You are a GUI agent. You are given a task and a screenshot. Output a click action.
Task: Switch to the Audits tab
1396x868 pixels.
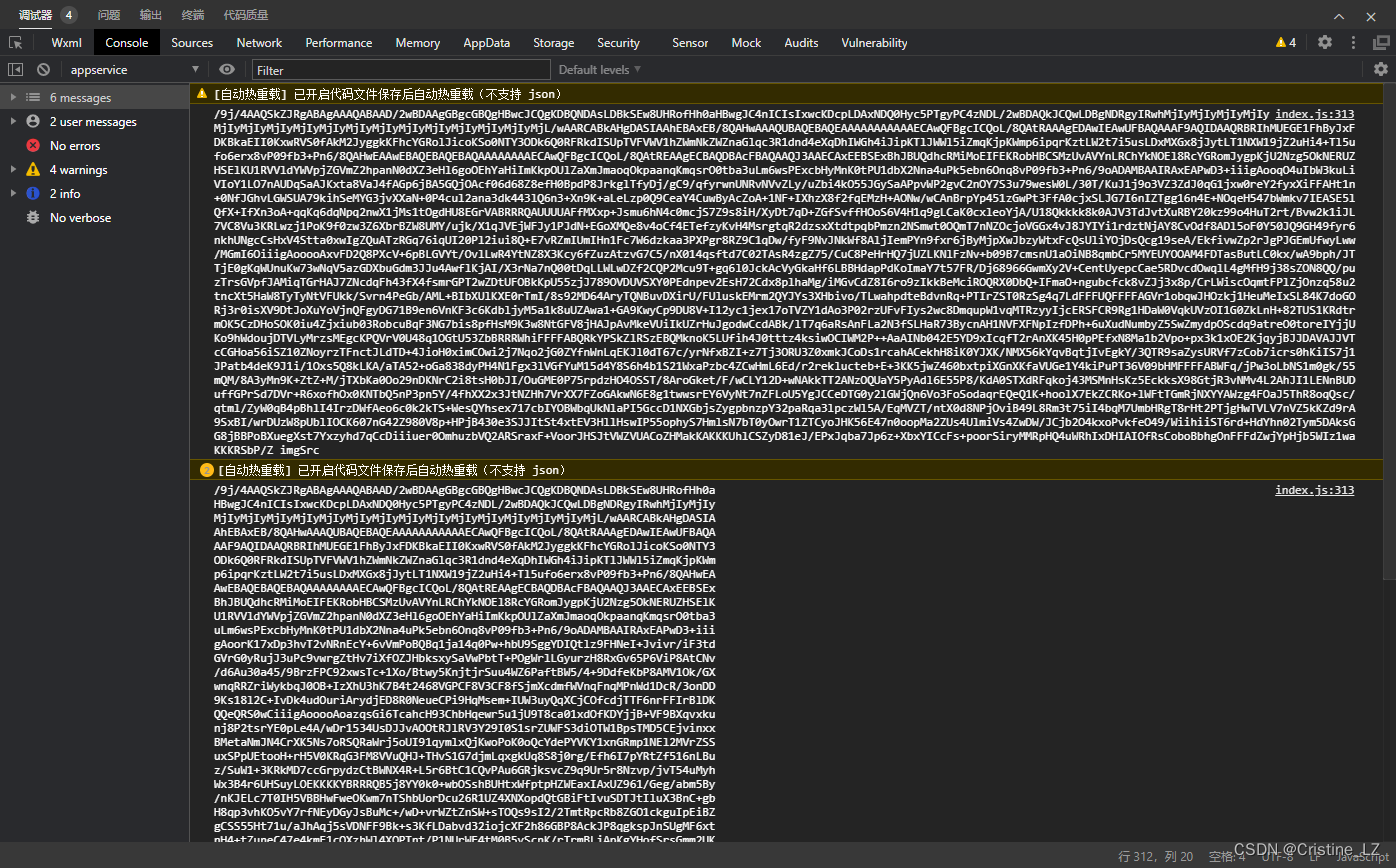tap(801, 43)
